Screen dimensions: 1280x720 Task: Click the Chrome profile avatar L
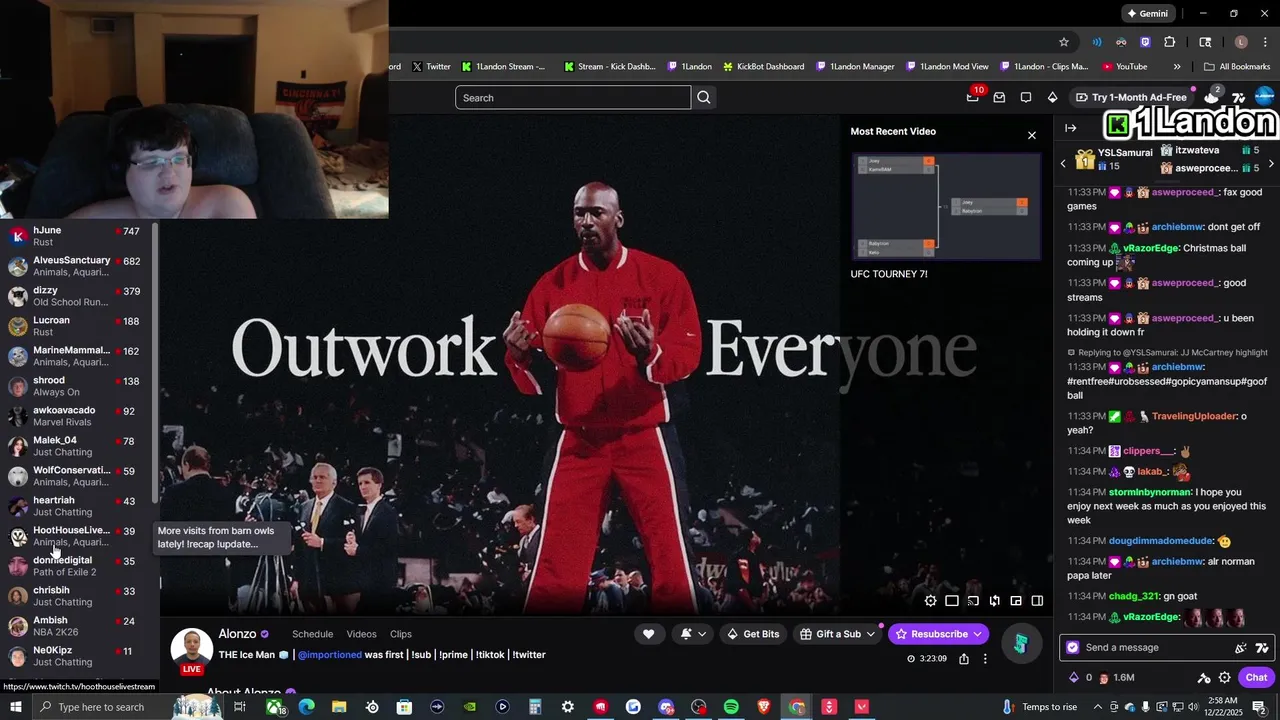tap(1241, 42)
